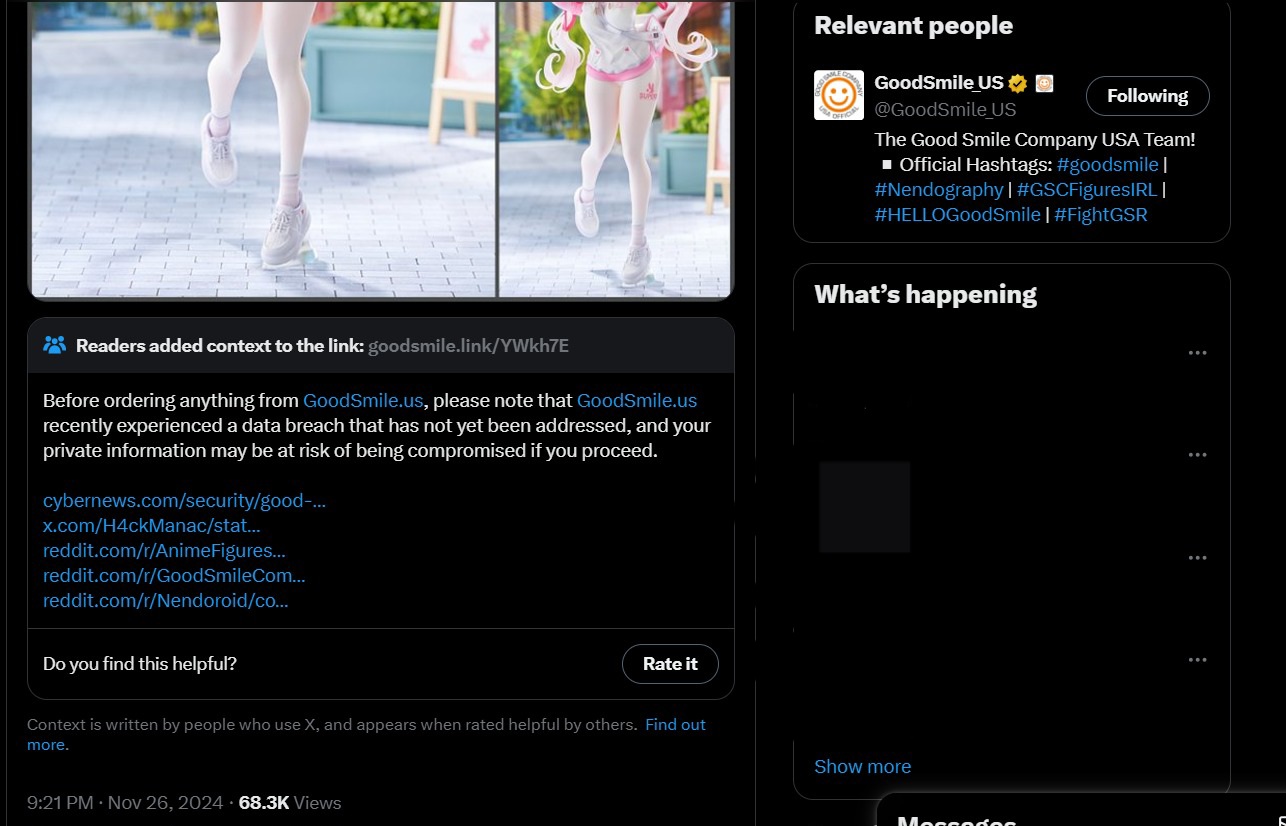Open the cybernews.com security article link
The width and height of the screenshot is (1286, 826).
tap(184, 501)
